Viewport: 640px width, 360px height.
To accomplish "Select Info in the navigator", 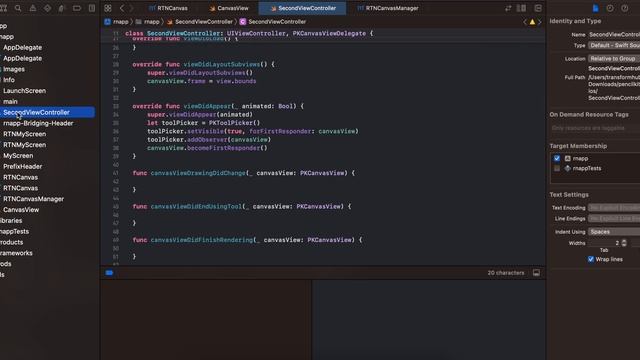I will pos(9,80).
